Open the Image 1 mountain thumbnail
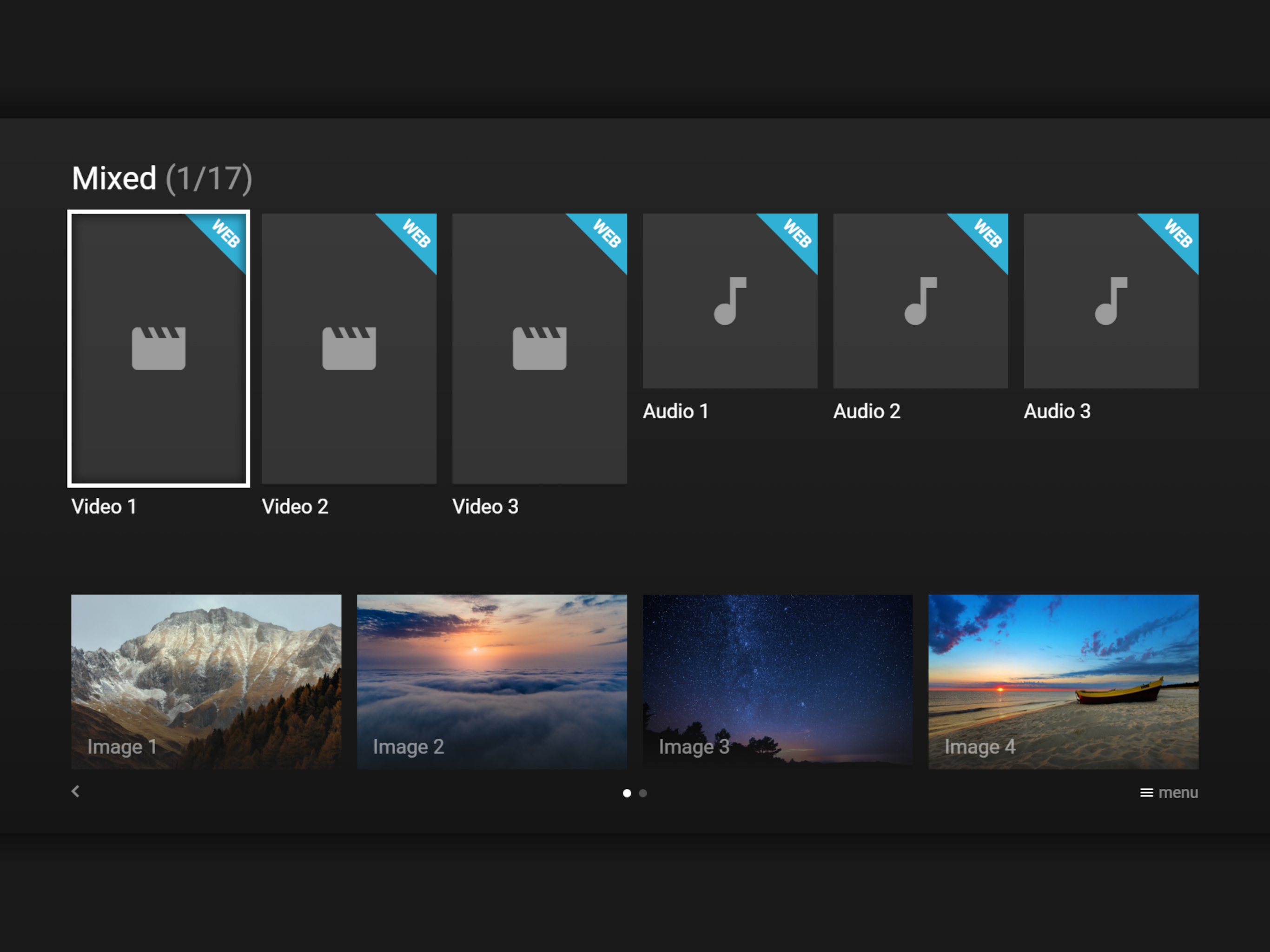The image size is (1270, 952). [206, 681]
